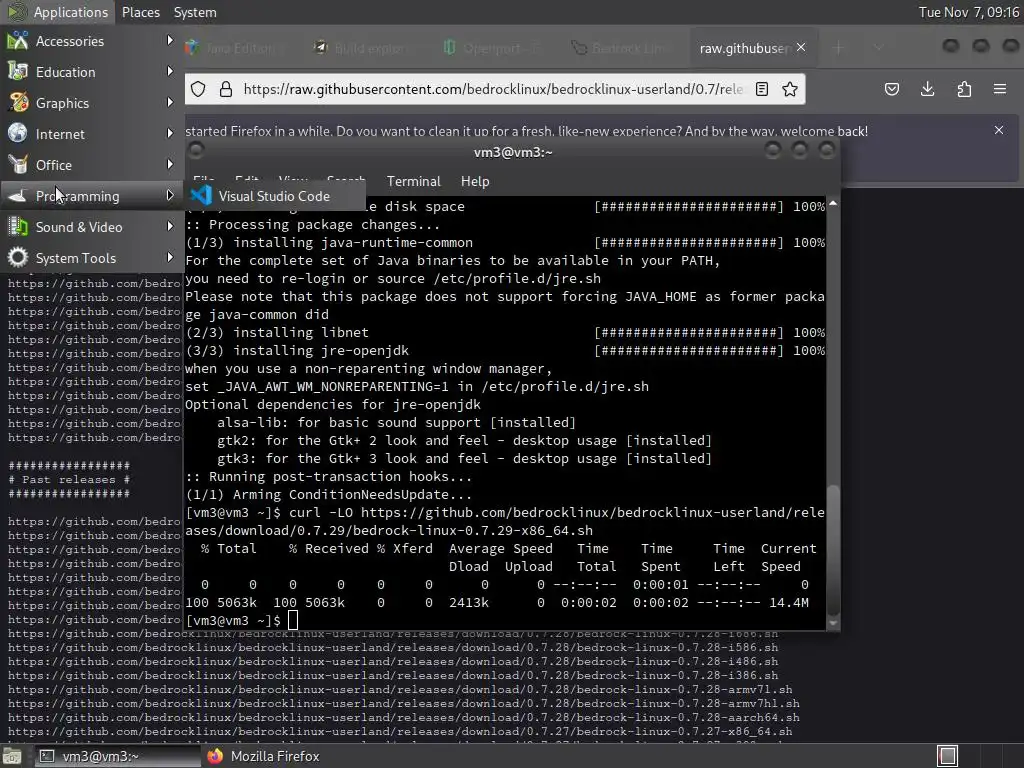
Task: Switch to the Bedrock Linux tab
Action: tap(618, 48)
